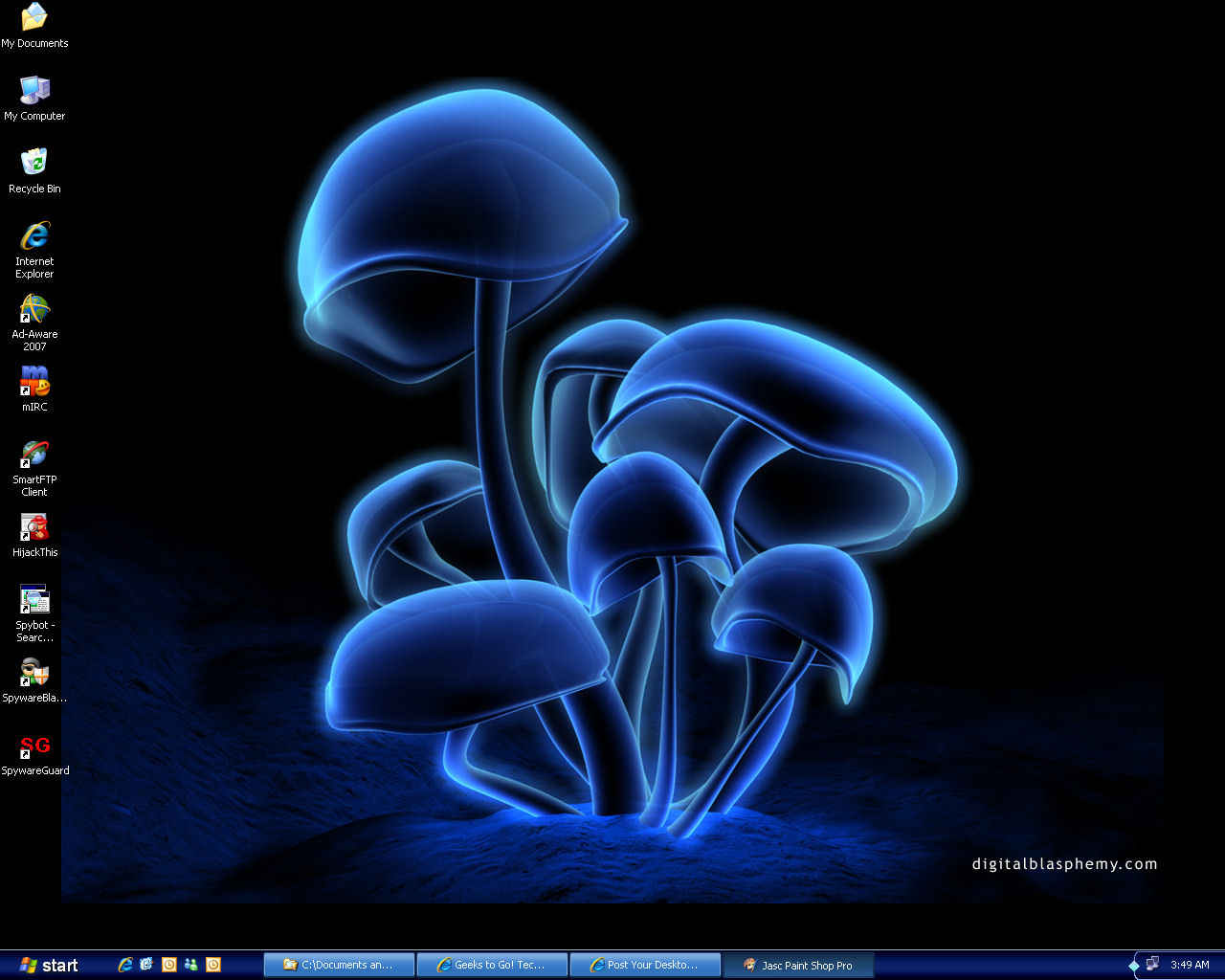The width and height of the screenshot is (1225, 980).
Task: Click the first orange clock Quick Launch icon
Action: (169, 965)
